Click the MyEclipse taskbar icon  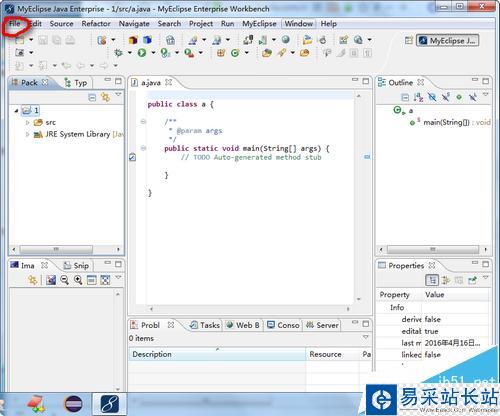[x=110, y=404]
